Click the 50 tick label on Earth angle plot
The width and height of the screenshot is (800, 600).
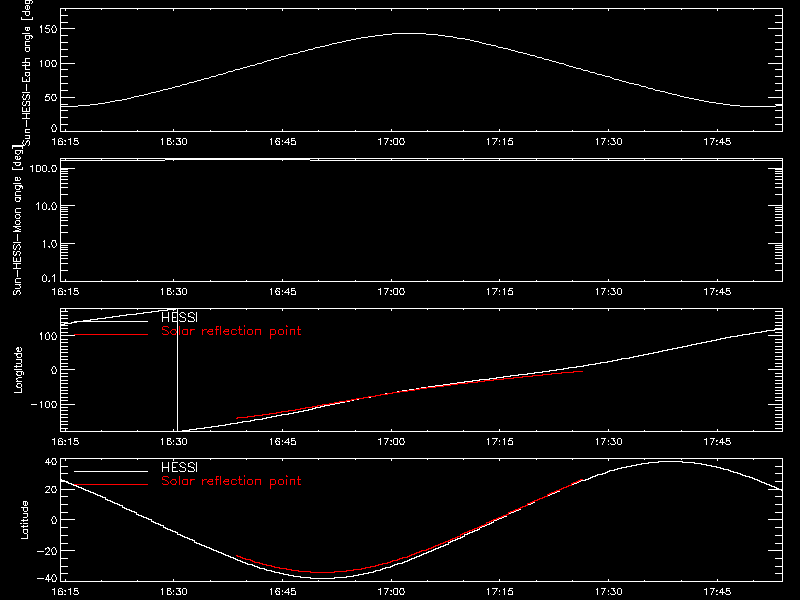[51, 97]
